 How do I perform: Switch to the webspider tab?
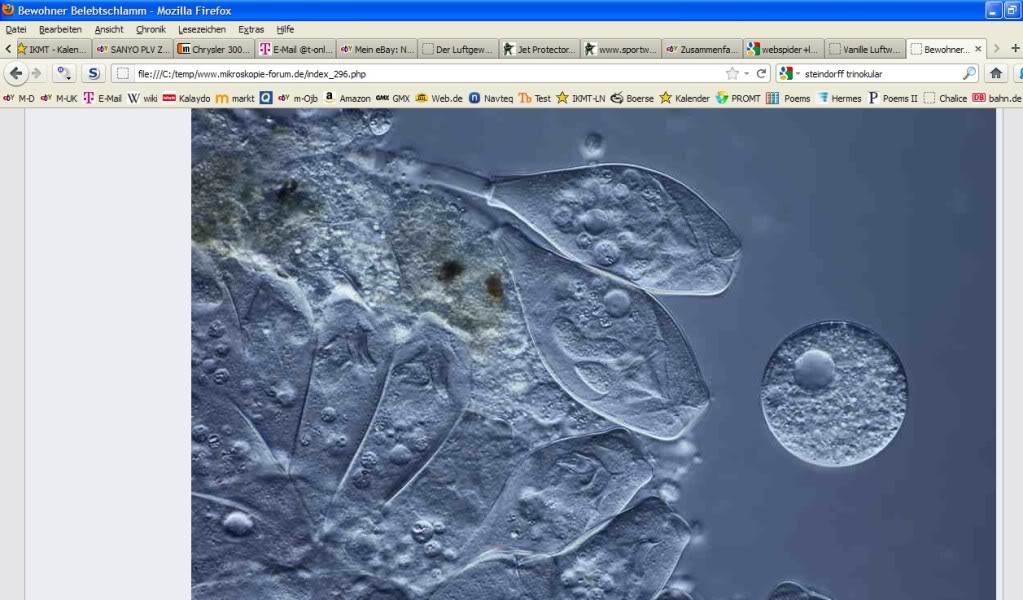pos(784,49)
